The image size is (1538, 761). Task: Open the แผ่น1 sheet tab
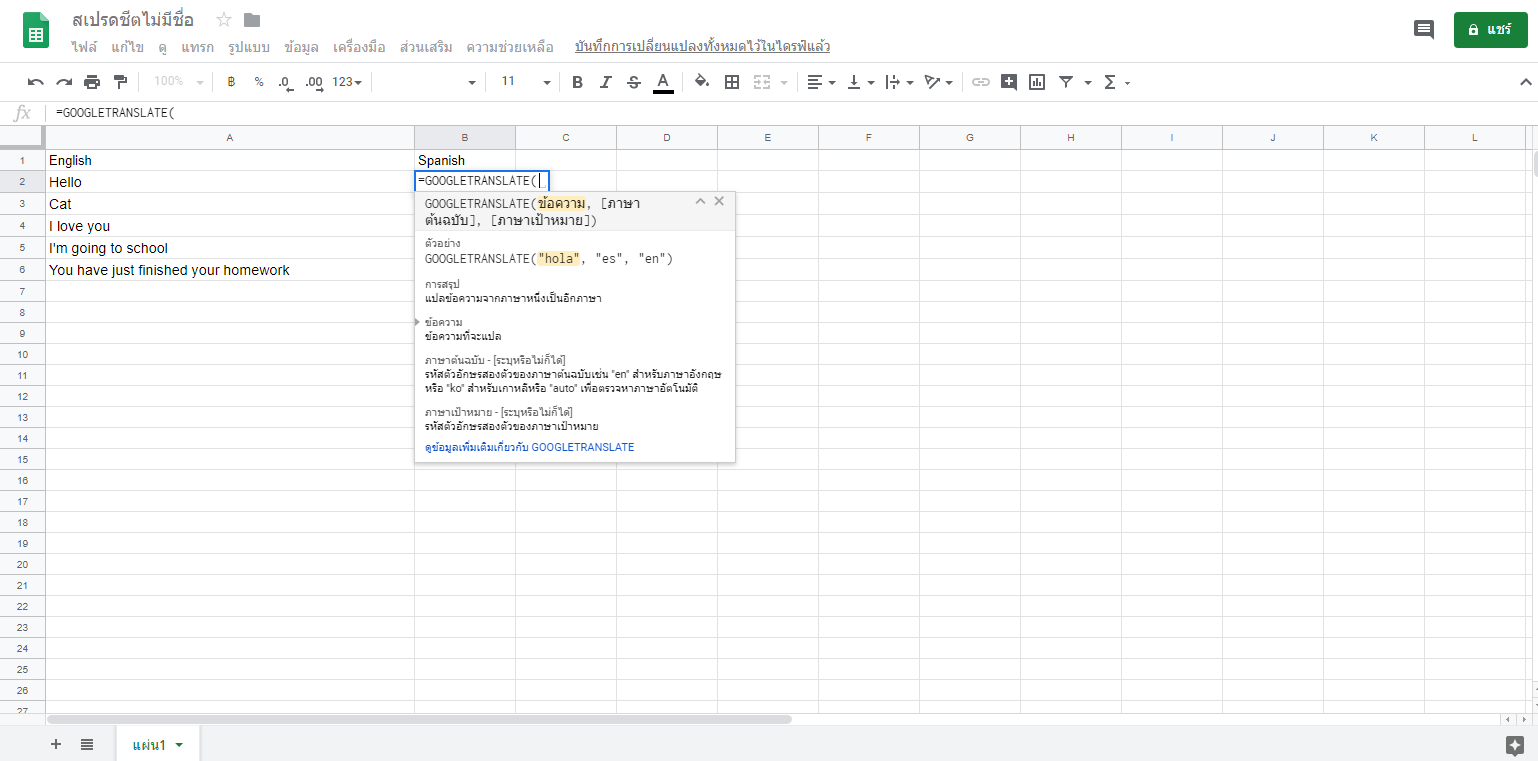pyautogui.click(x=158, y=744)
